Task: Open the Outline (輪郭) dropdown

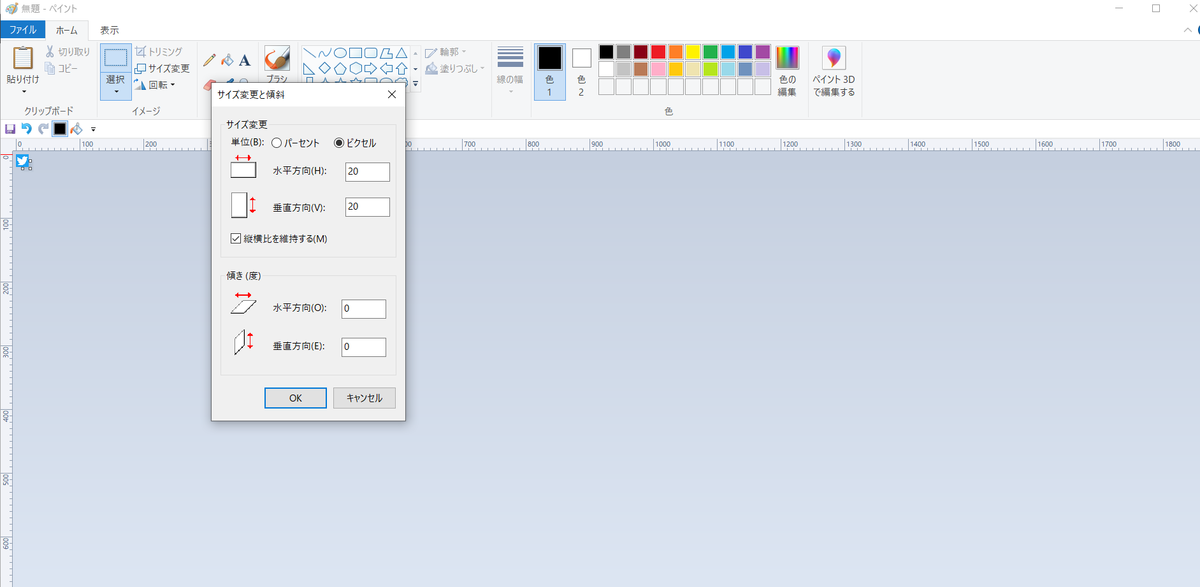Action: pos(446,52)
